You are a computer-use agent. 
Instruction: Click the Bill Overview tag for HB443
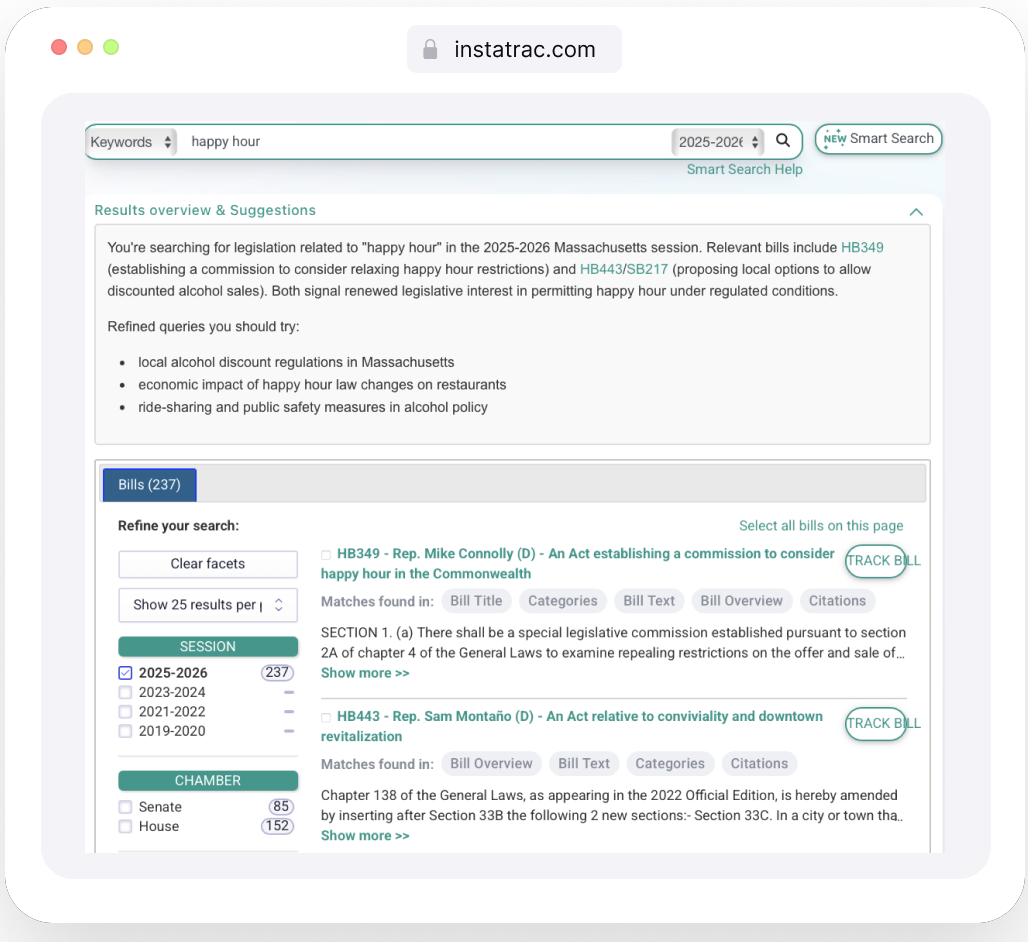491,763
